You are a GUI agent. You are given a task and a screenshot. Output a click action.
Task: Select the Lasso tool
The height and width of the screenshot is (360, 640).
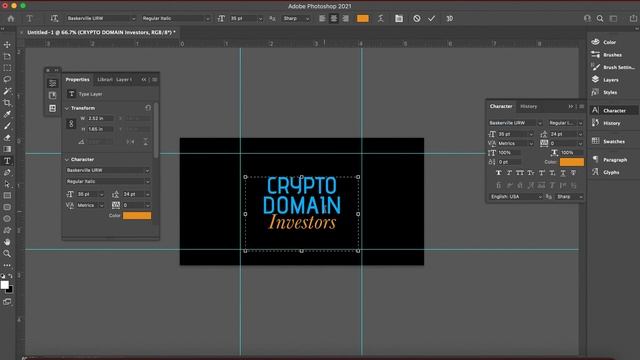point(7,79)
